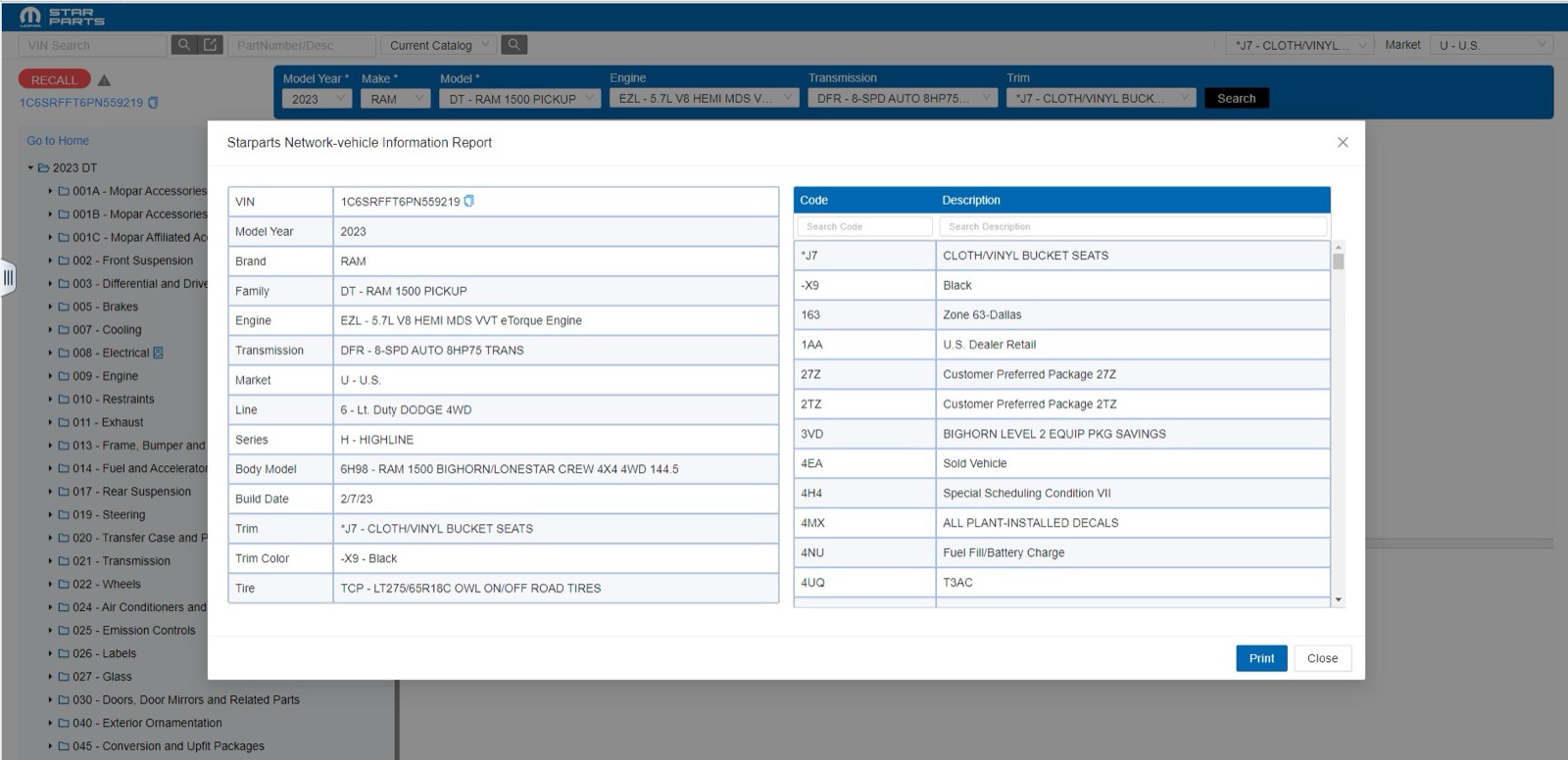The image size is (1568, 760).
Task: Click the blue Print button
Action: (1261, 658)
